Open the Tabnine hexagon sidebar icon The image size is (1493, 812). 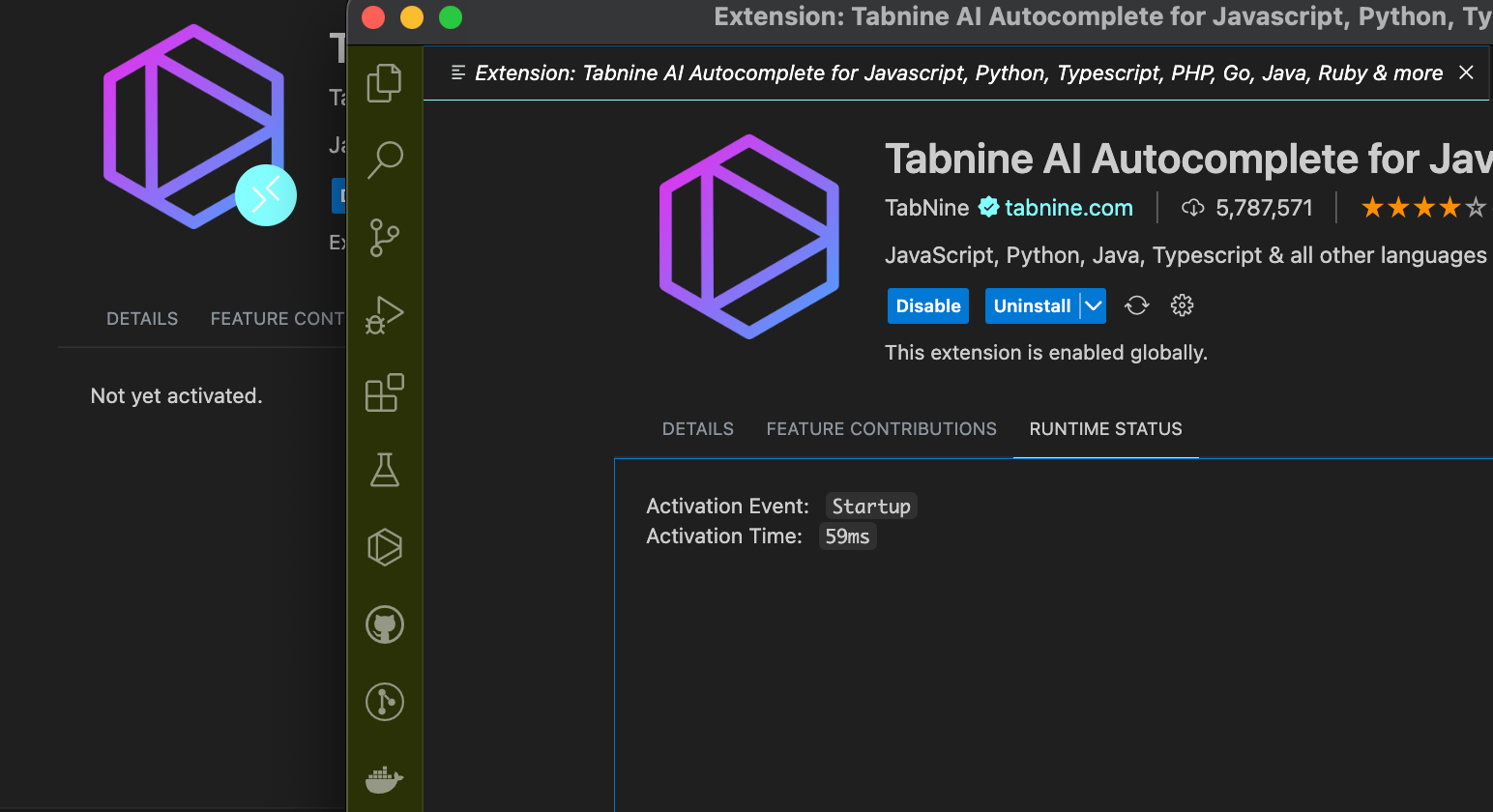[x=384, y=548]
